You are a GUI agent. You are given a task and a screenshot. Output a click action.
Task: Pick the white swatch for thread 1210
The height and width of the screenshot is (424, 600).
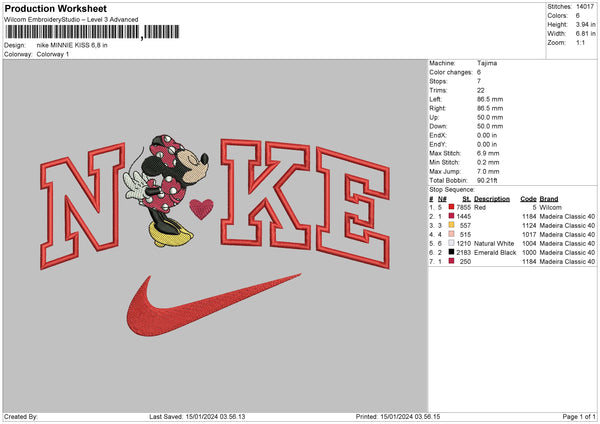tap(452, 243)
